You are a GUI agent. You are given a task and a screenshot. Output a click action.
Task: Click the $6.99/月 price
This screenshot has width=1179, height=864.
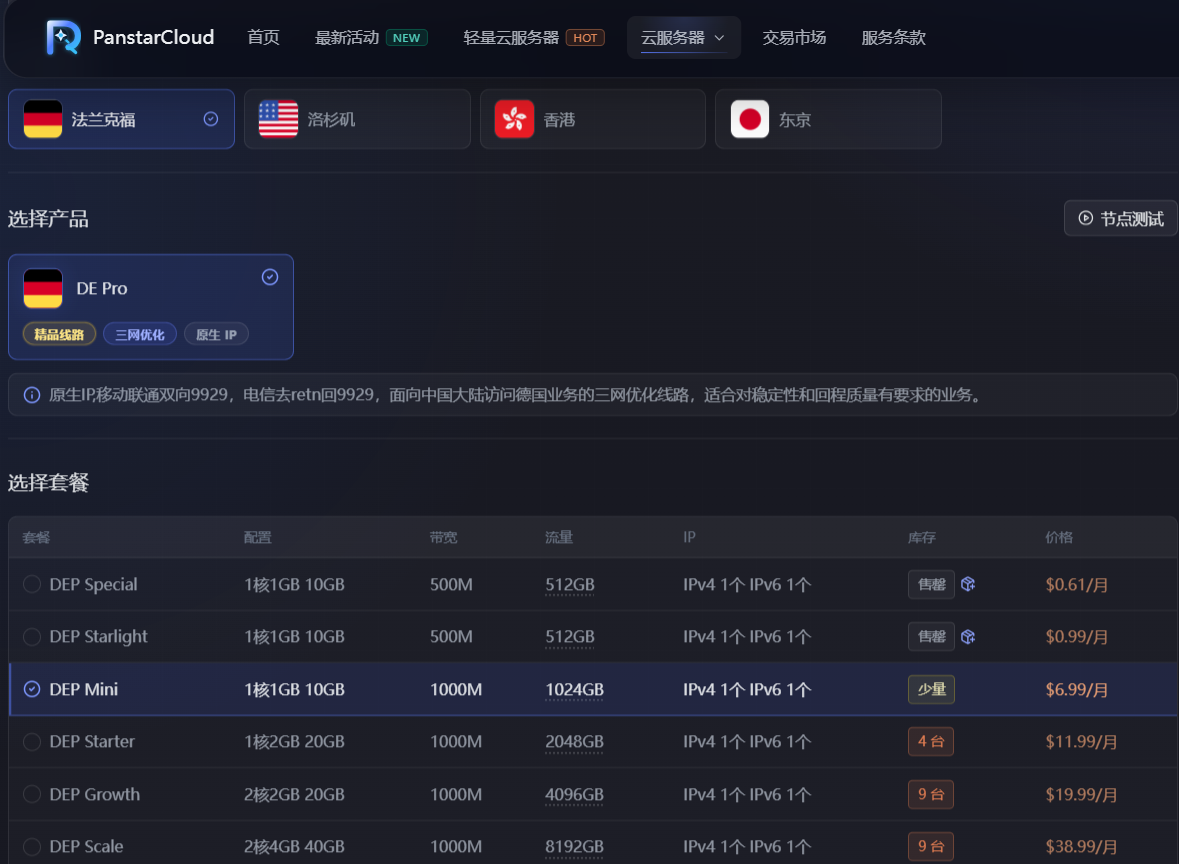(x=1077, y=689)
